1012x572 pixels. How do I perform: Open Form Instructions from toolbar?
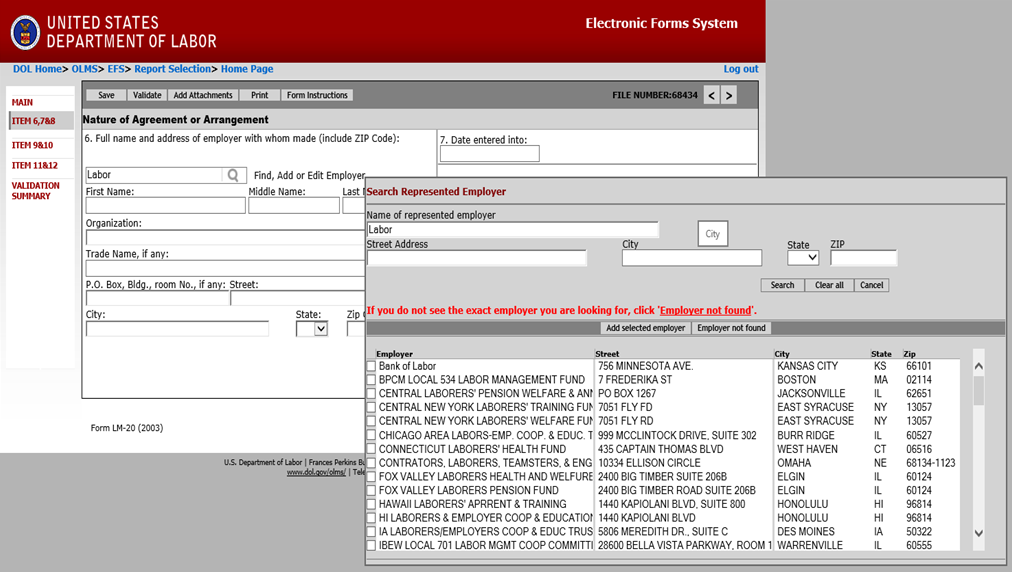317,95
